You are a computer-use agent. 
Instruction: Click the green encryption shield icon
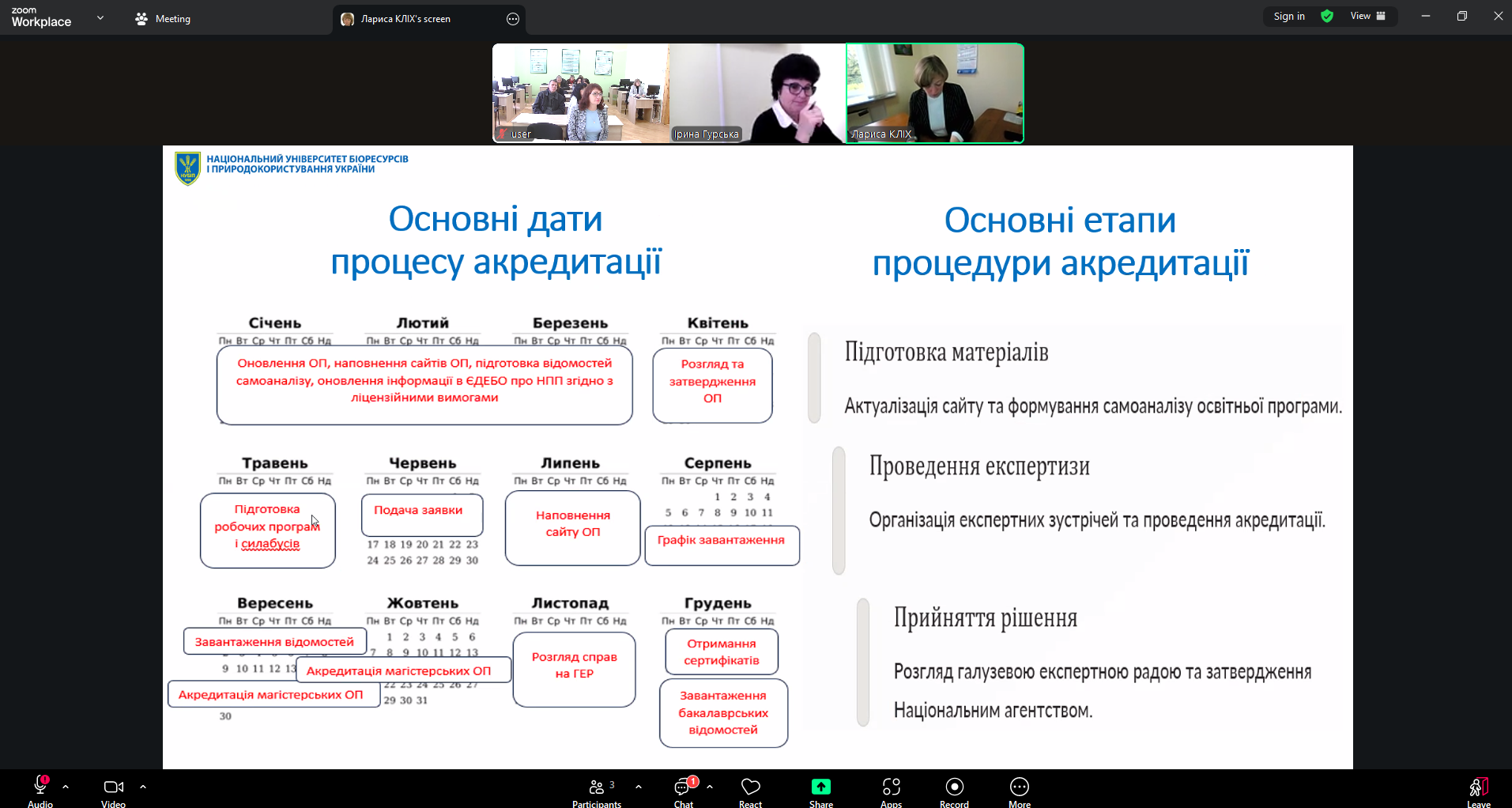[x=1327, y=17]
